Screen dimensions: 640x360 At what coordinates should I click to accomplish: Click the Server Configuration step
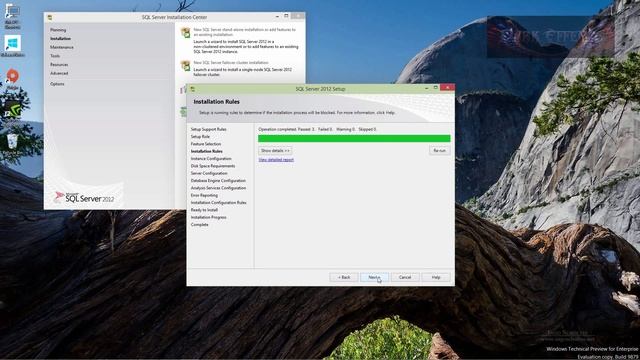coord(209,173)
